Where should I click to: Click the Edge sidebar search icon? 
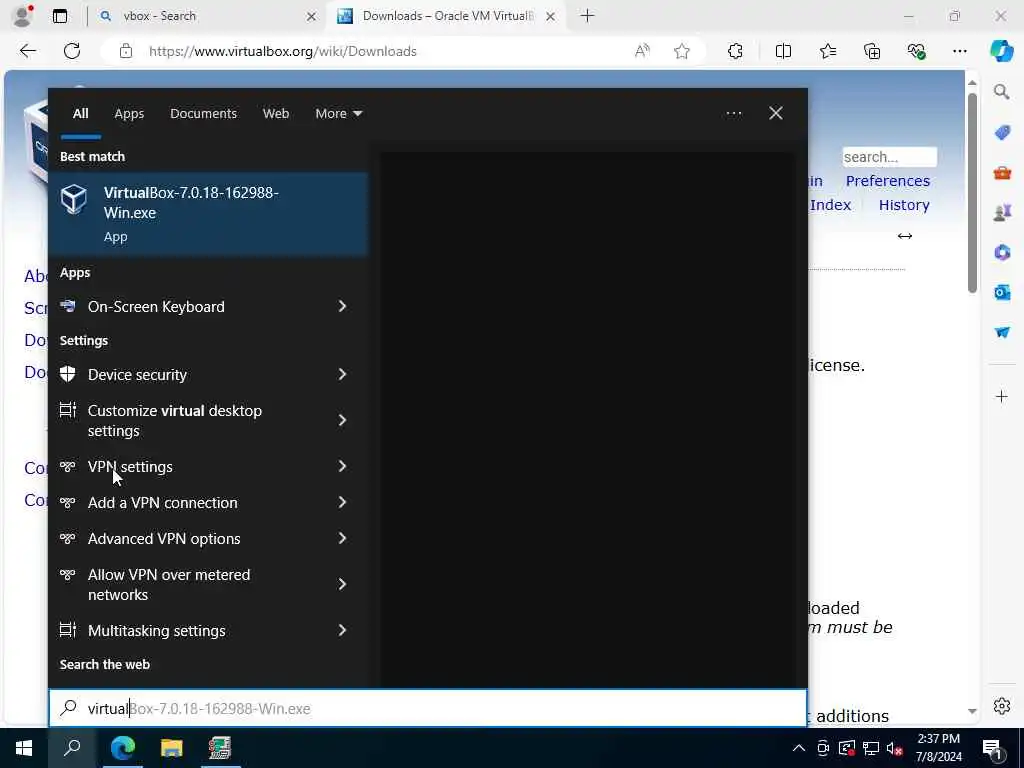tap(1001, 92)
